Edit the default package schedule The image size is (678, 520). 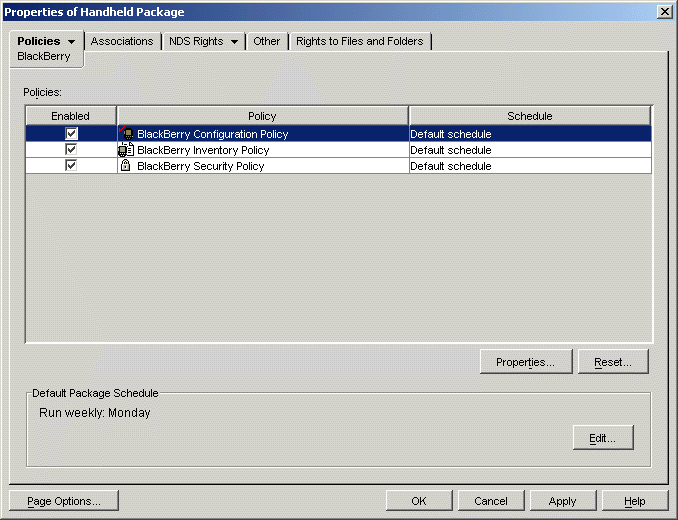pos(603,438)
